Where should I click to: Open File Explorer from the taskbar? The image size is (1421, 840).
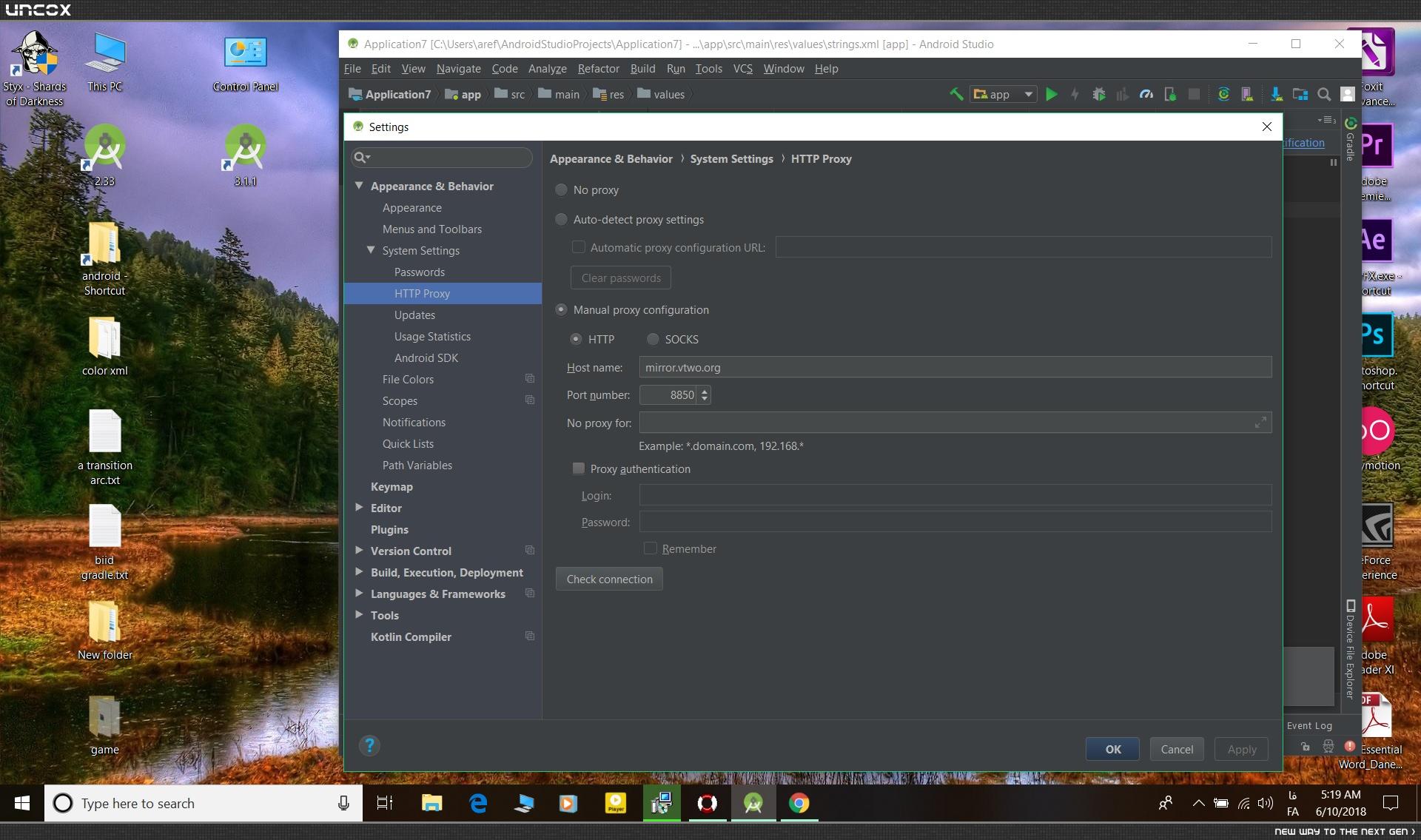tap(432, 803)
